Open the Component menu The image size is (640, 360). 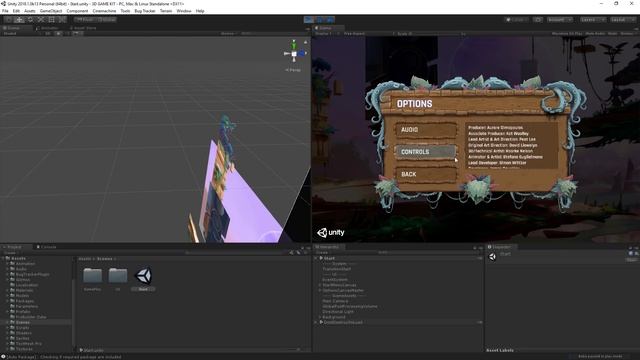[x=77, y=11]
